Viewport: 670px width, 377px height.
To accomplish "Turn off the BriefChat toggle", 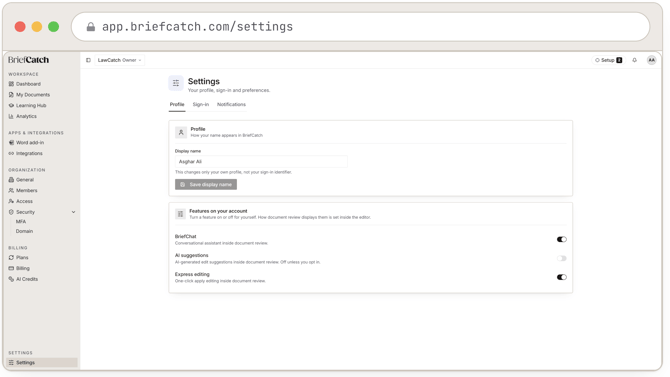I will (561, 239).
